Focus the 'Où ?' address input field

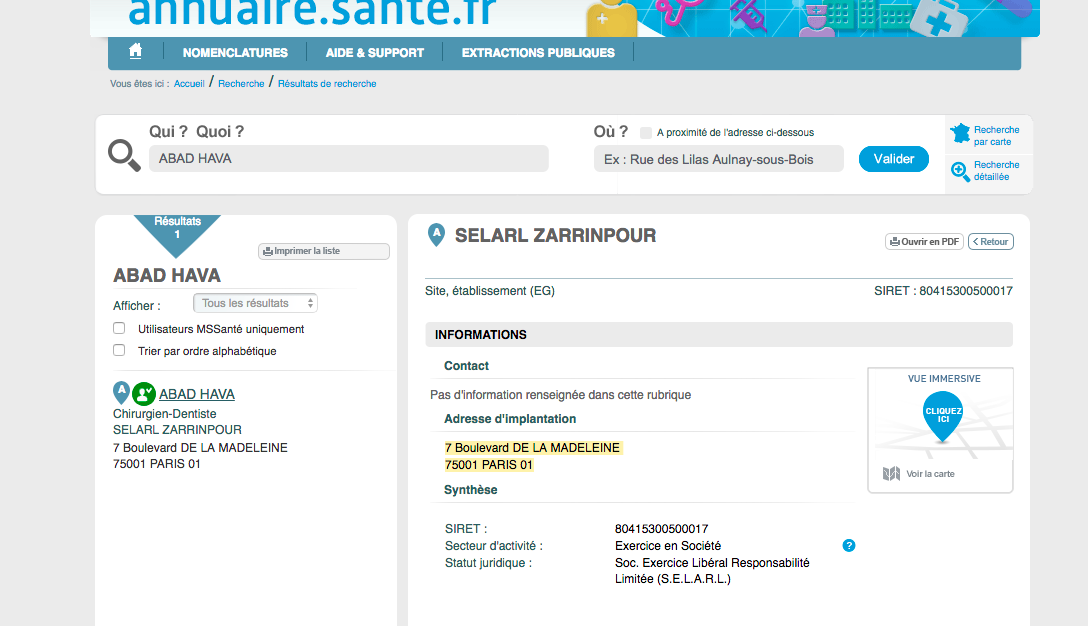(x=719, y=159)
